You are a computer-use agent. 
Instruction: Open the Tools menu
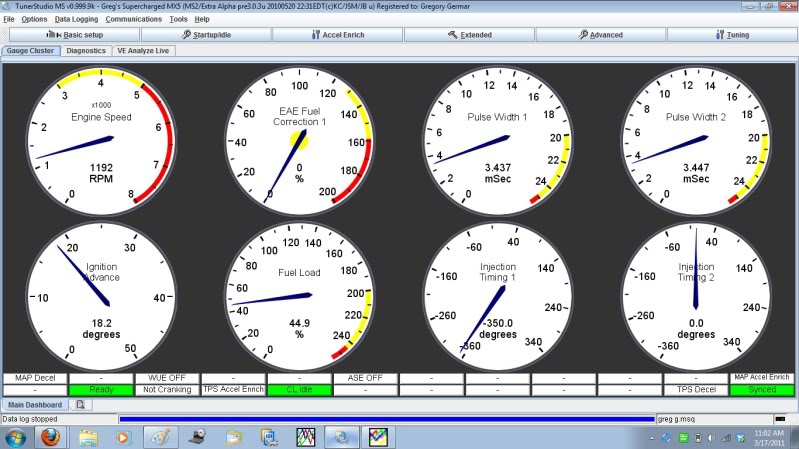coord(178,19)
